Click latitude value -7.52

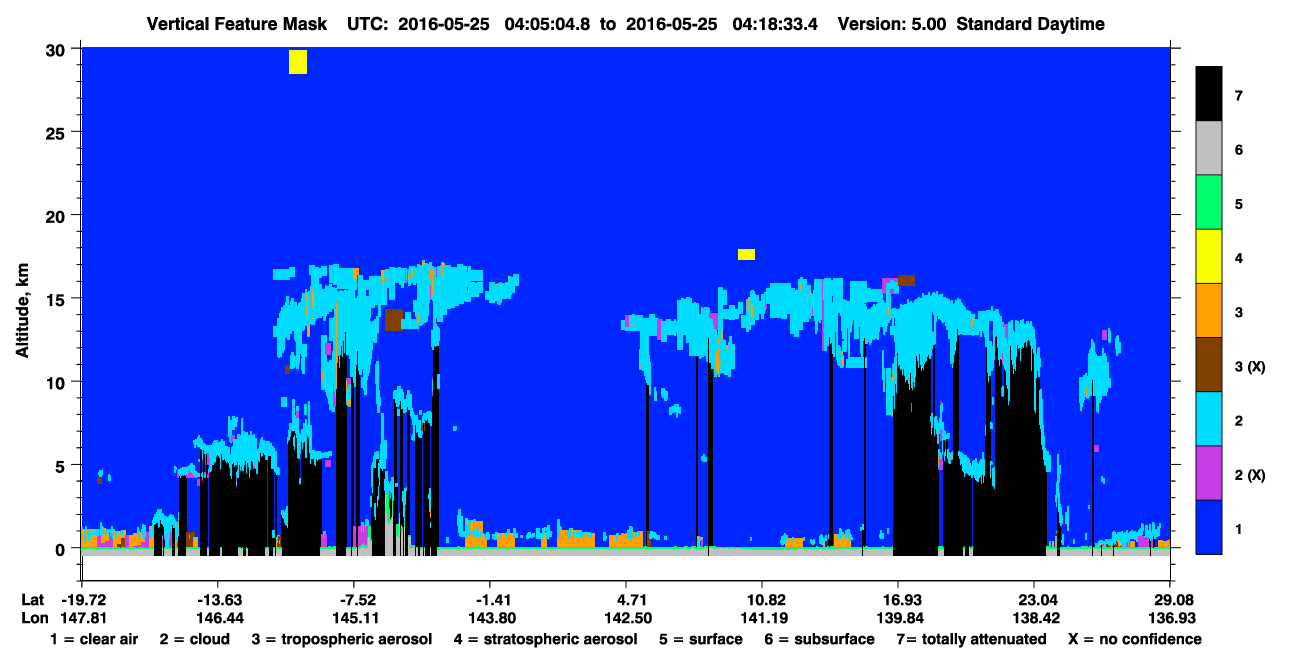click(x=355, y=600)
